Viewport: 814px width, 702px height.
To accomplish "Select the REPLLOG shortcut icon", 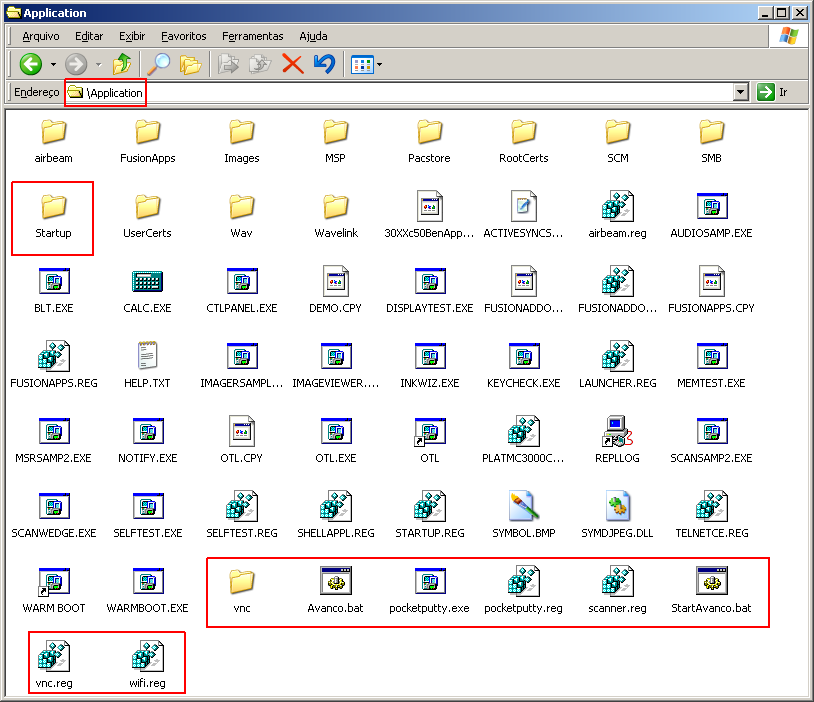I will 617,441.
